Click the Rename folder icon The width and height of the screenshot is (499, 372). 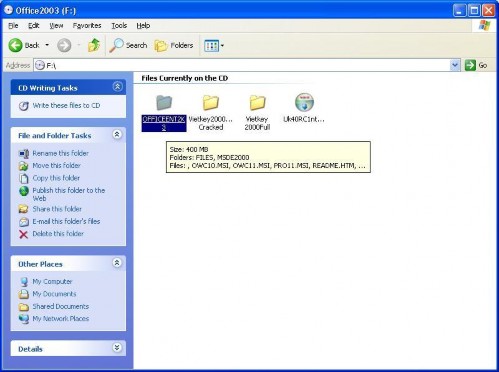coord(24,154)
